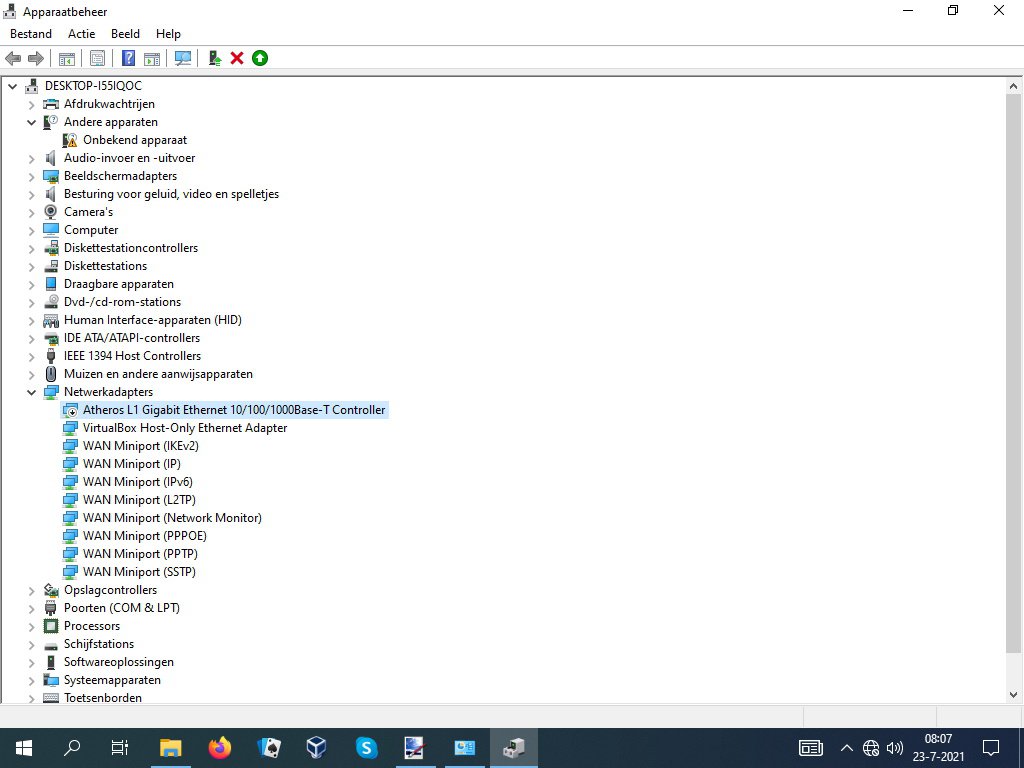This screenshot has height=768, width=1024.
Task: Expand the Beeldschermadapters category
Action: [31, 176]
